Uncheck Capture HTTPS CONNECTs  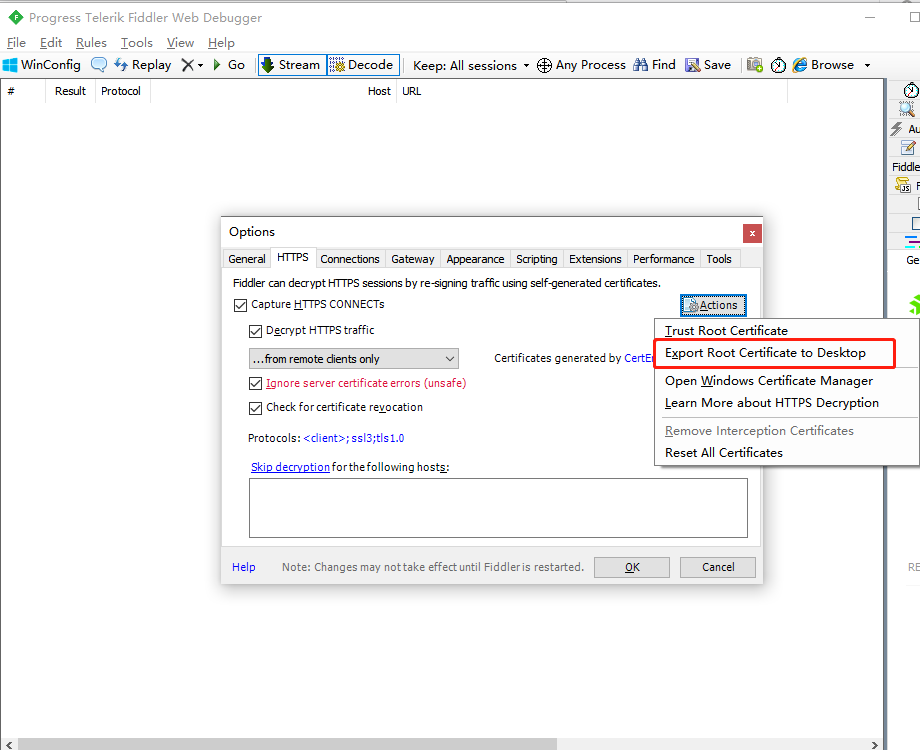[240, 305]
